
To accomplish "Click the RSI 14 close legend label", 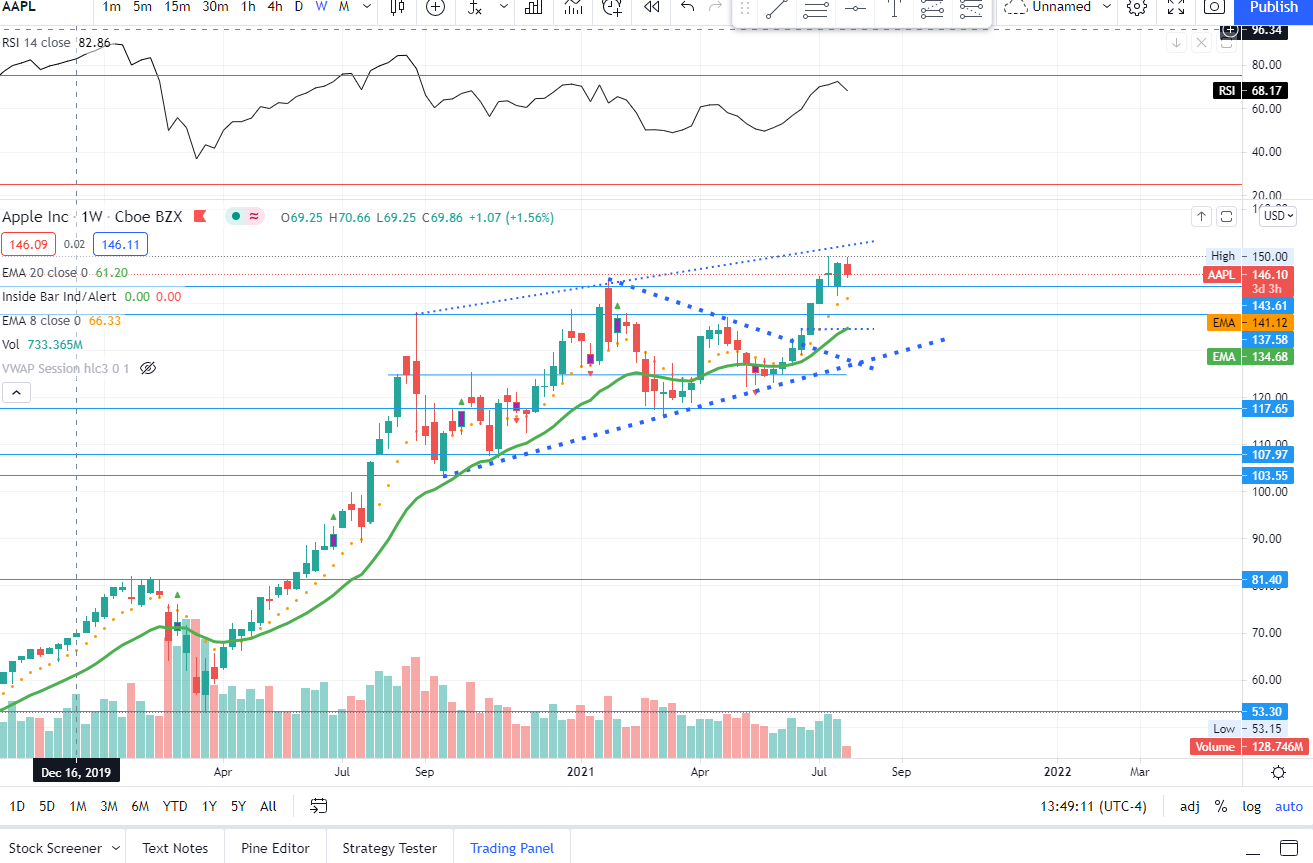I will [x=36, y=44].
